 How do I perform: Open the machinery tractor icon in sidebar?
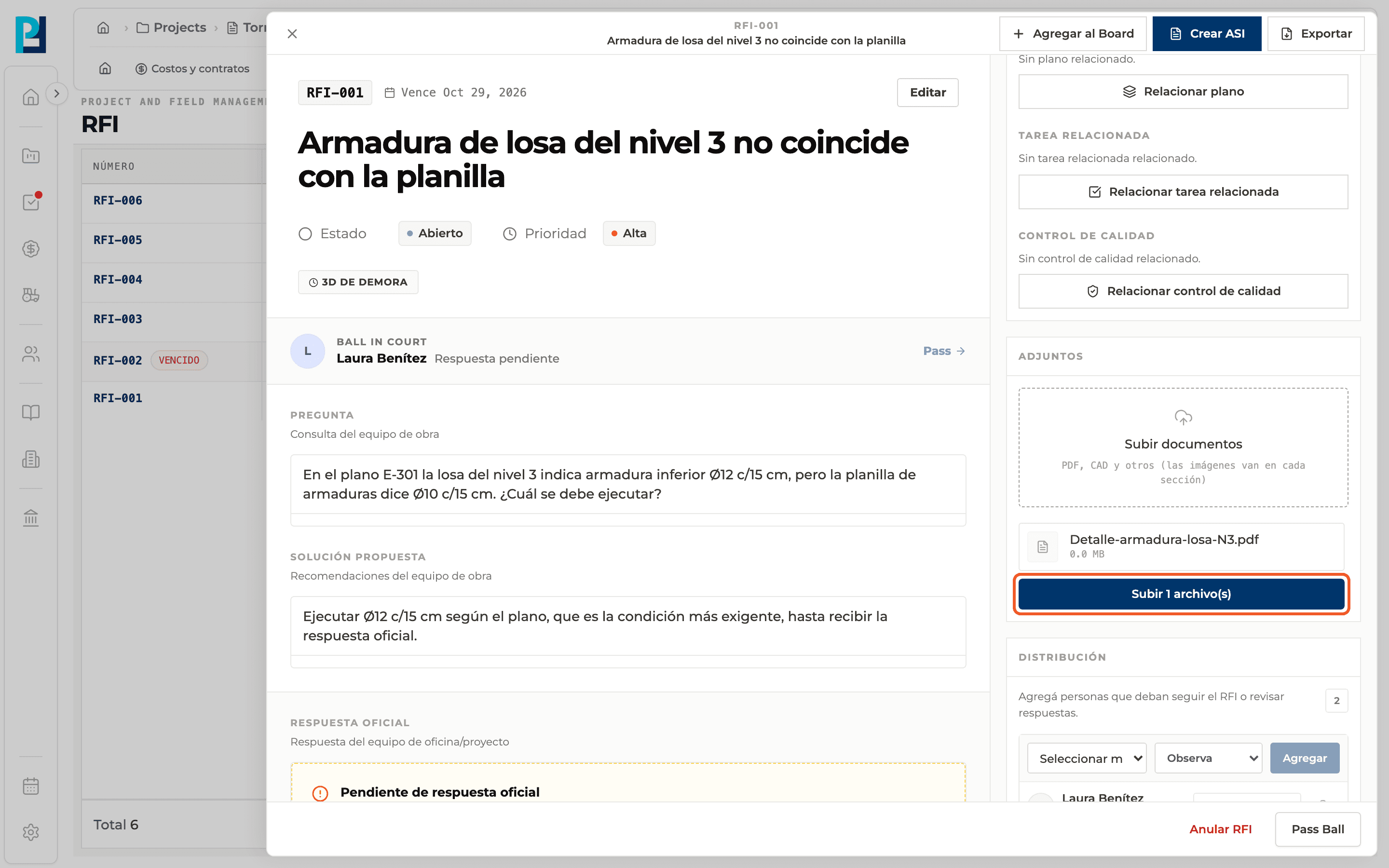[31, 295]
